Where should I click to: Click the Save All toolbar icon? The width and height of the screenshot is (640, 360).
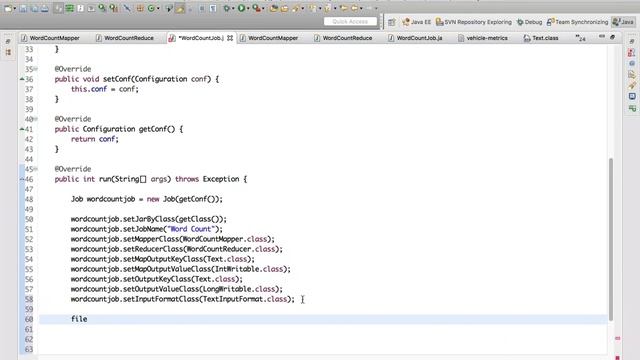(x=34, y=8)
